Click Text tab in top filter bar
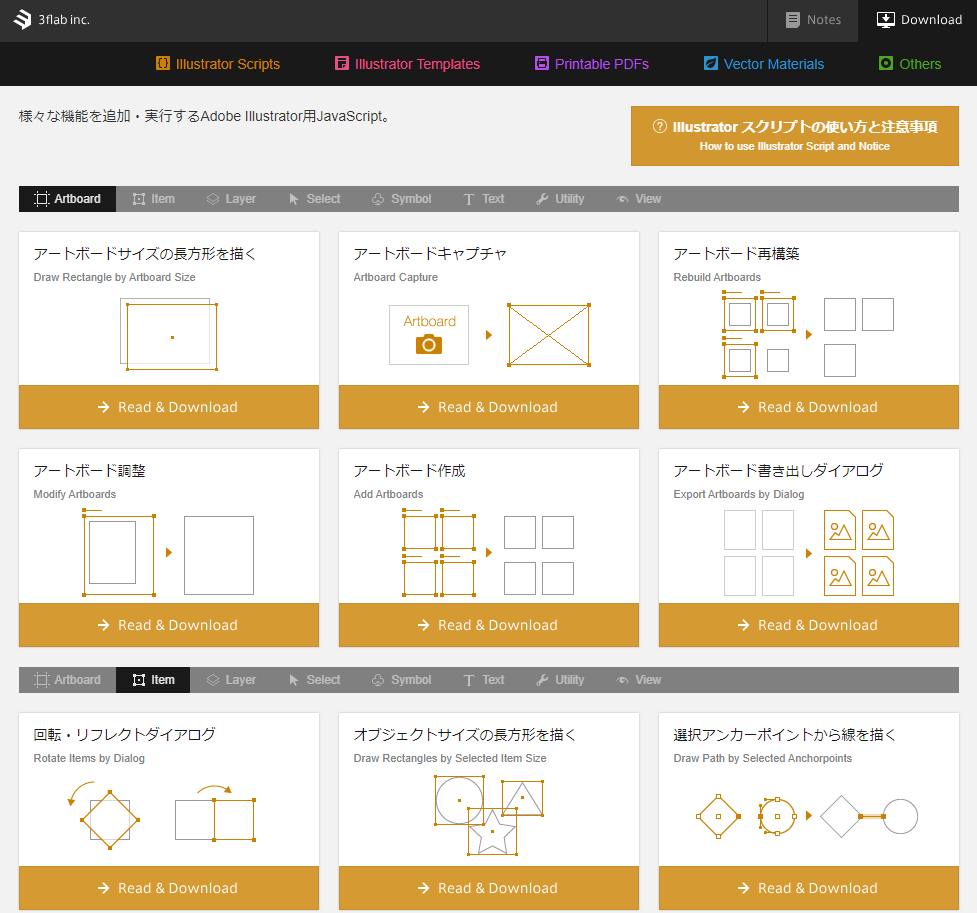The height and width of the screenshot is (913, 977). click(483, 199)
